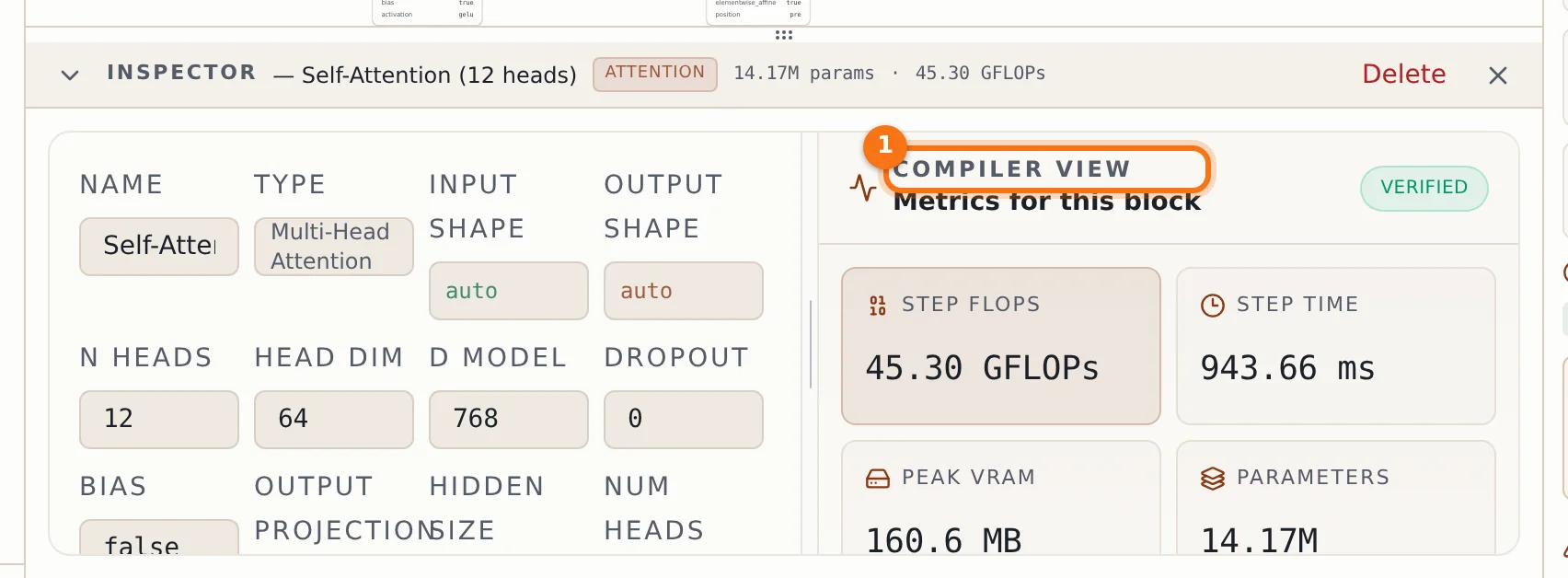Screen dimensions: 1568x578
Task: Click the Parameters layers icon
Action: coord(1213,479)
